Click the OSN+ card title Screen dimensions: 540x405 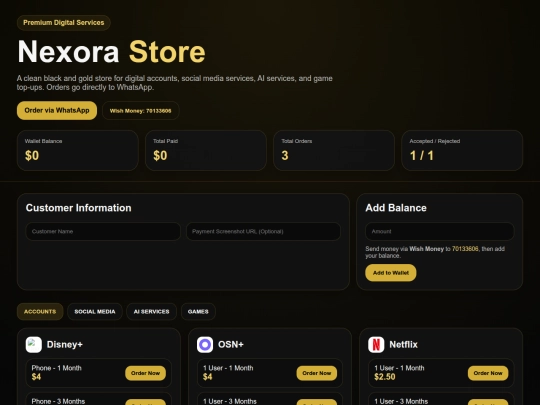[x=231, y=345]
